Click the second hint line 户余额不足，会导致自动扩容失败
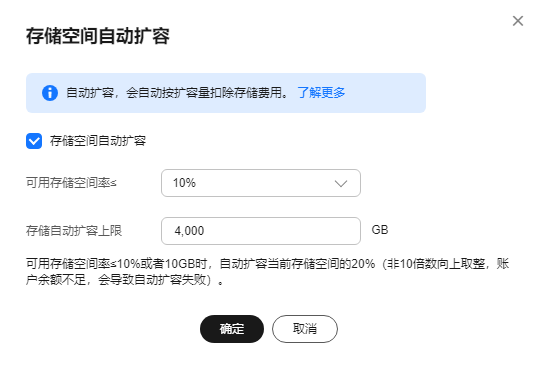The image size is (540, 372). pos(125,280)
